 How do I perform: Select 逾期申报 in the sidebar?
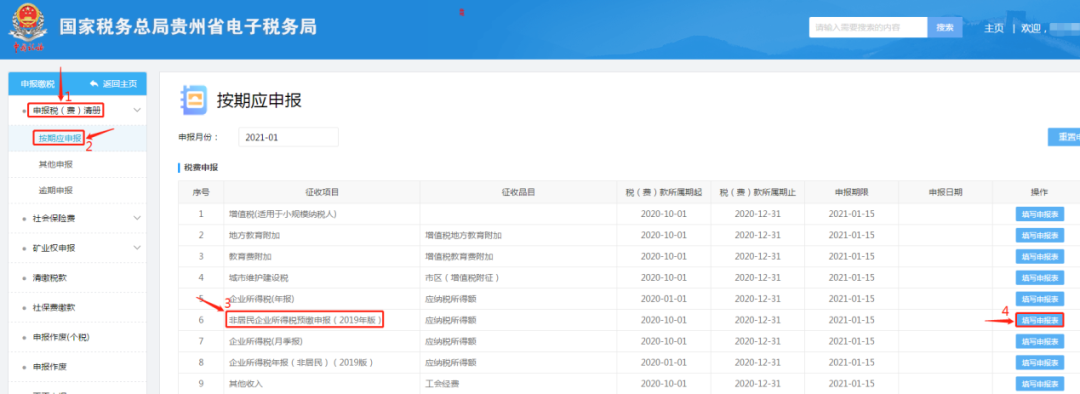point(56,190)
